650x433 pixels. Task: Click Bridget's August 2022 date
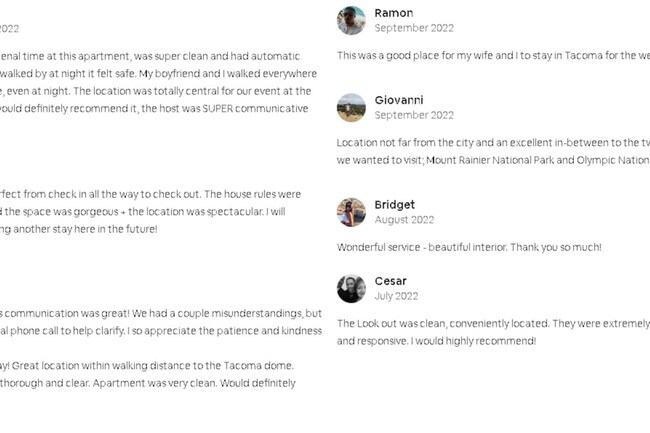click(x=404, y=220)
